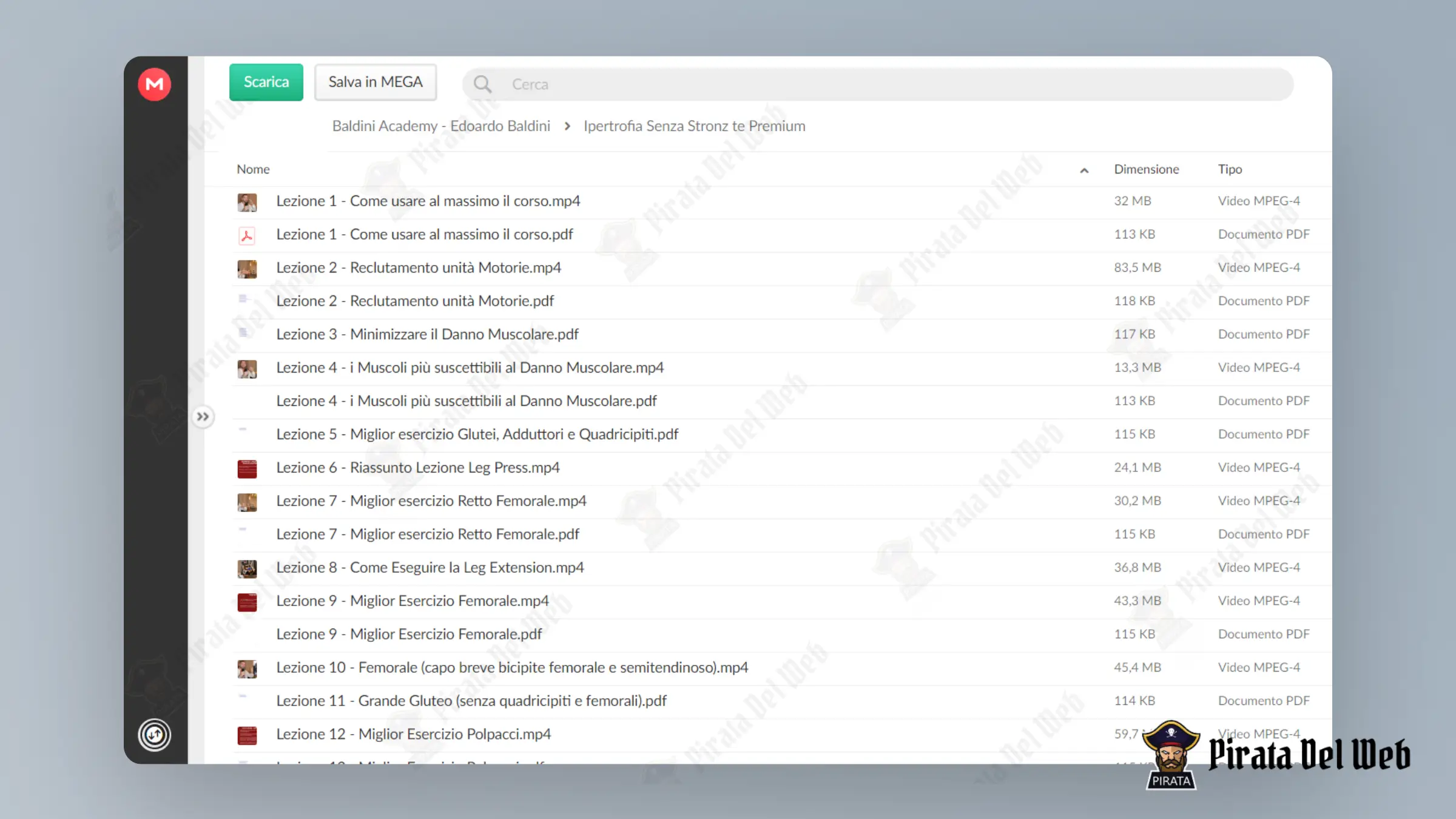Click the green Scarica button
The height and width of the screenshot is (819, 1456).
pyautogui.click(x=266, y=82)
